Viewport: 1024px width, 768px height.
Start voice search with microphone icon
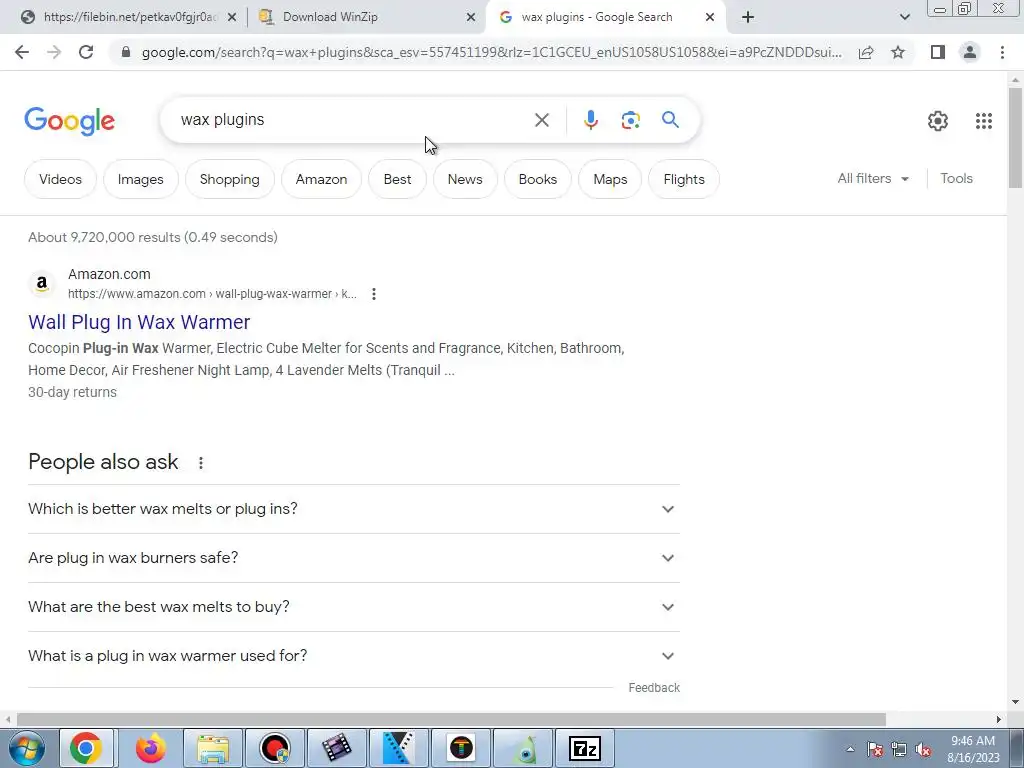point(590,120)
